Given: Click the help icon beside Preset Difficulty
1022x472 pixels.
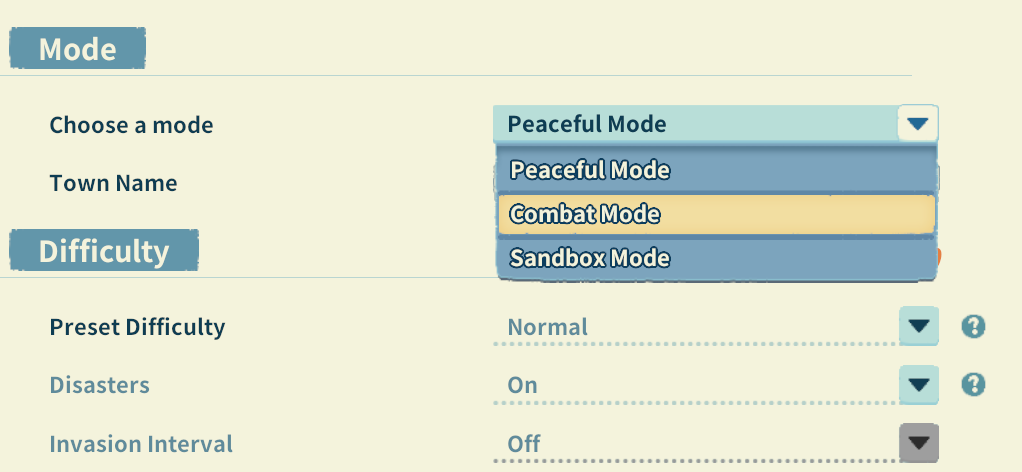Looking at the screenshot, I should [973, 327].
